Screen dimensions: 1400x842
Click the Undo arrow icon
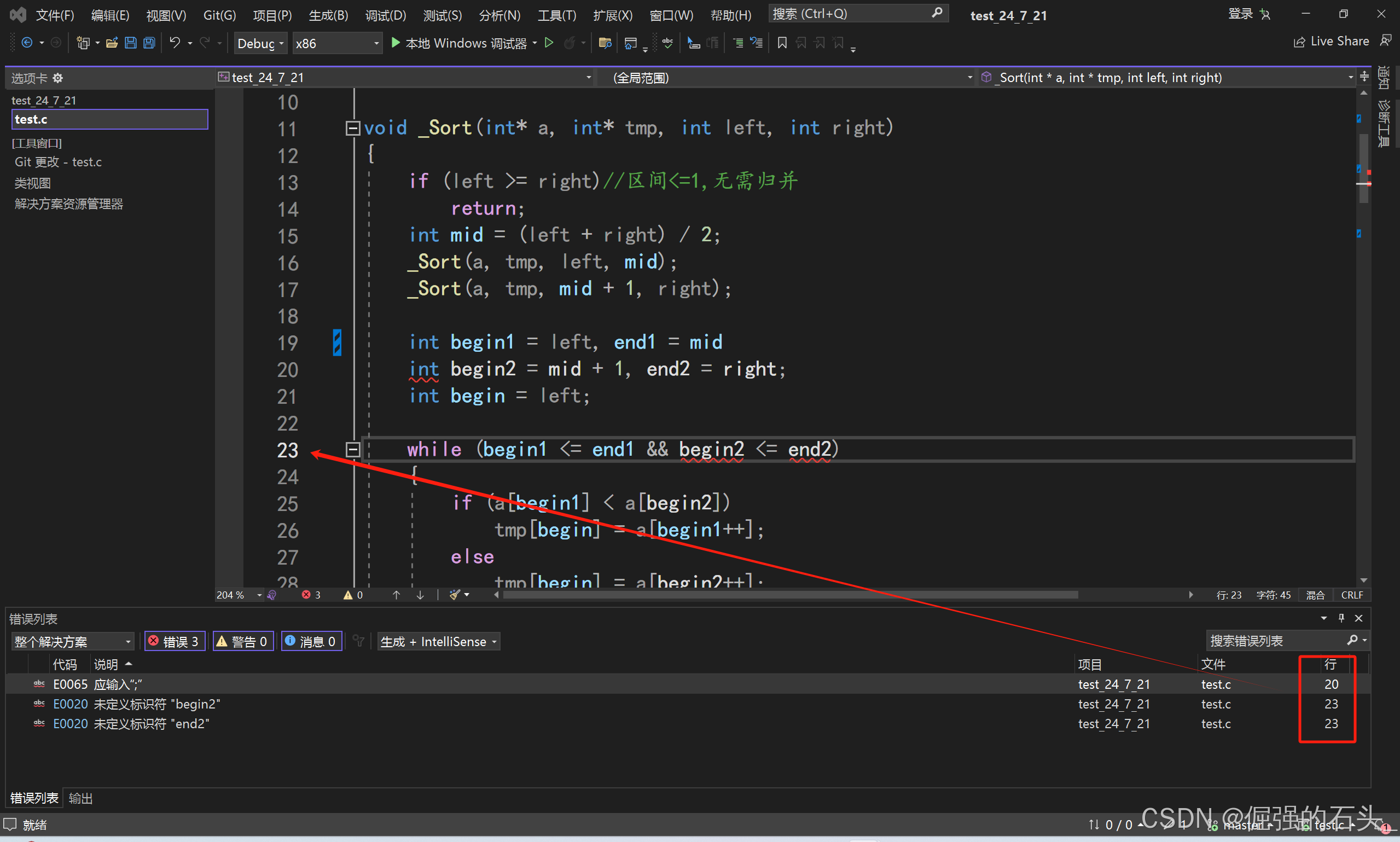tap(175, 43)
